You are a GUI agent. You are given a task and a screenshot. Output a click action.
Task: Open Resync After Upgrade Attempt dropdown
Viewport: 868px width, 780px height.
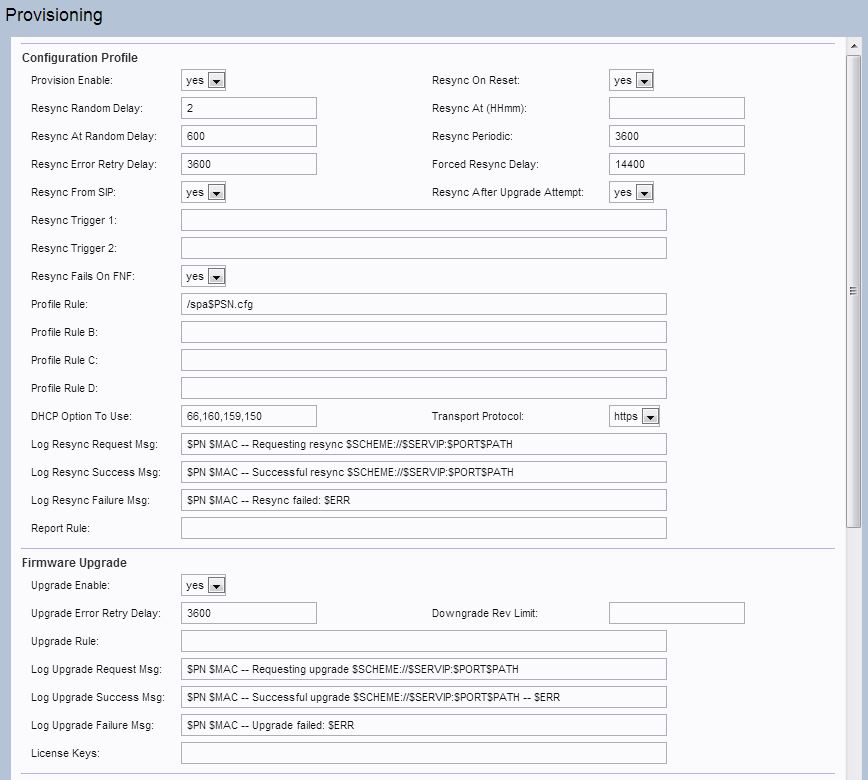click(x=631, y=192)
